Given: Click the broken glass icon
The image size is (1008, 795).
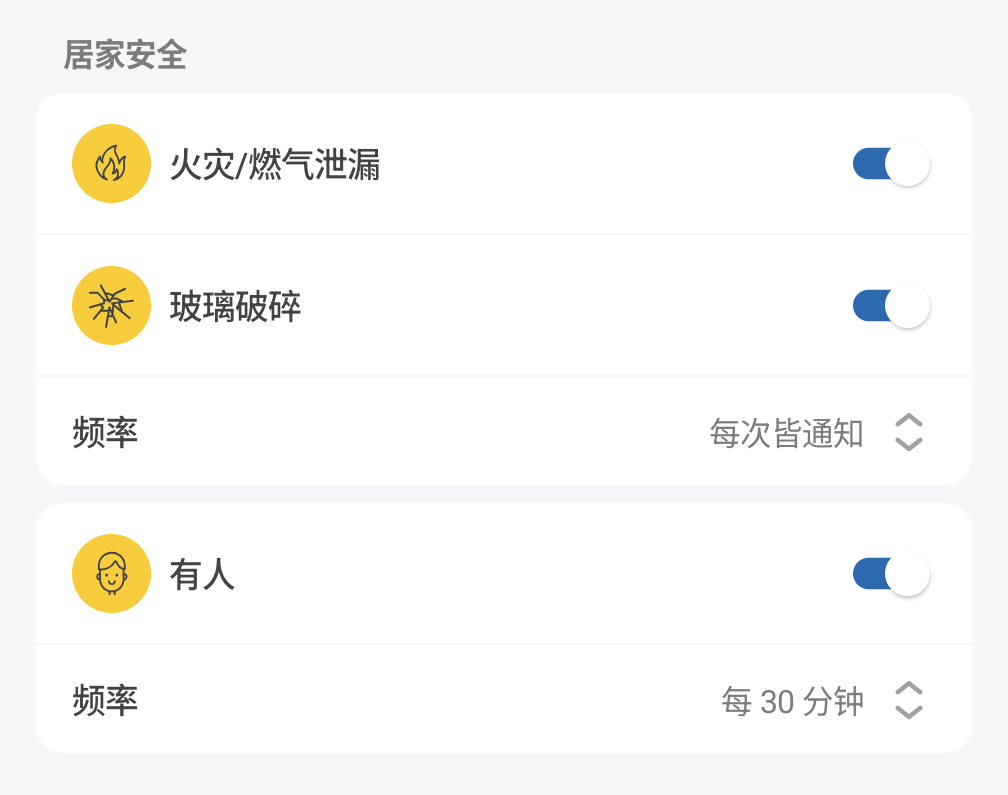Looking at the screenshot, I should coord(111,305).
